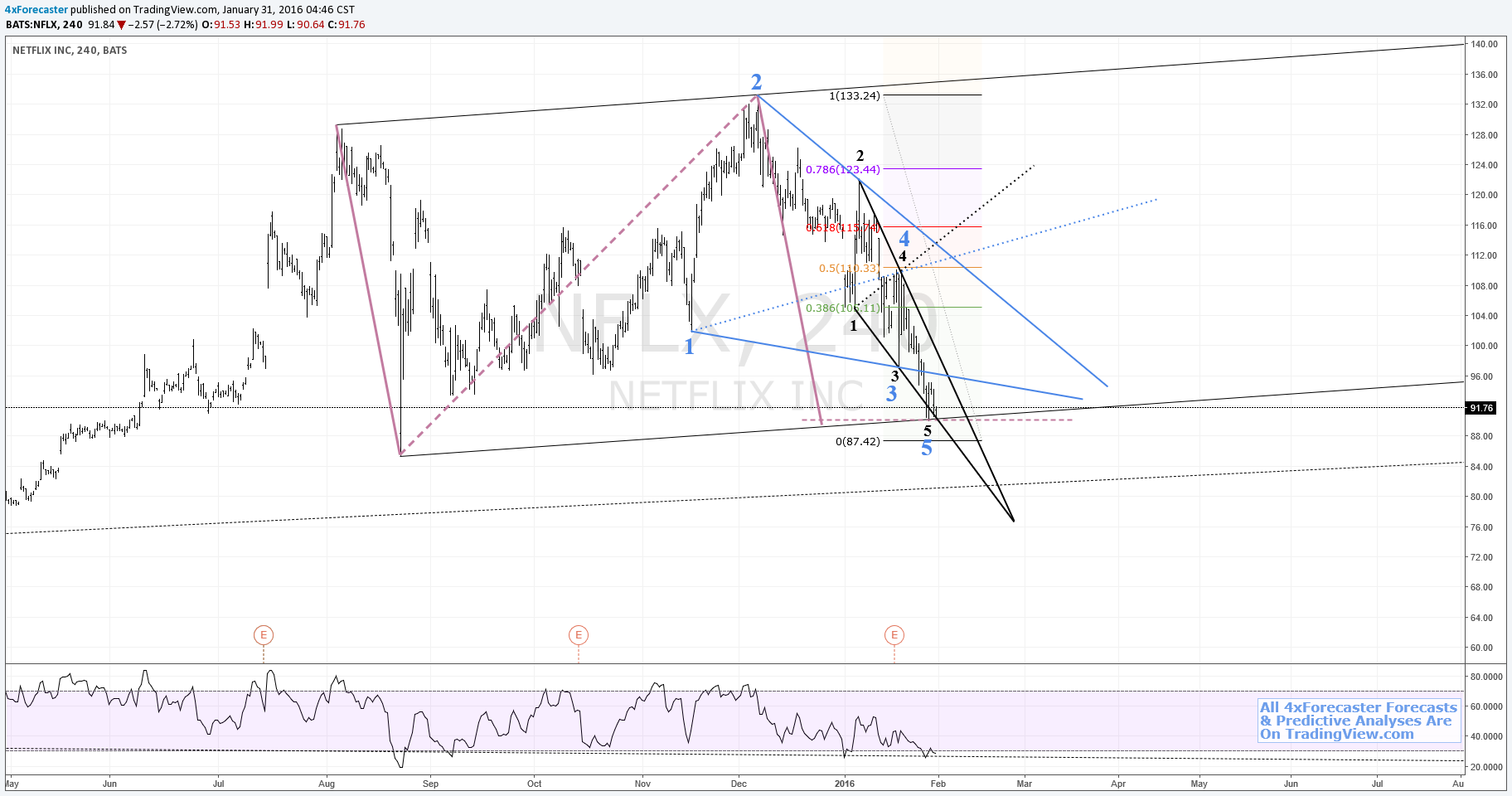Select the 0.618(115.74) Fibonacci level label
The width and height of the screenshot is (1512, 796).
click(x=843, y=228)
